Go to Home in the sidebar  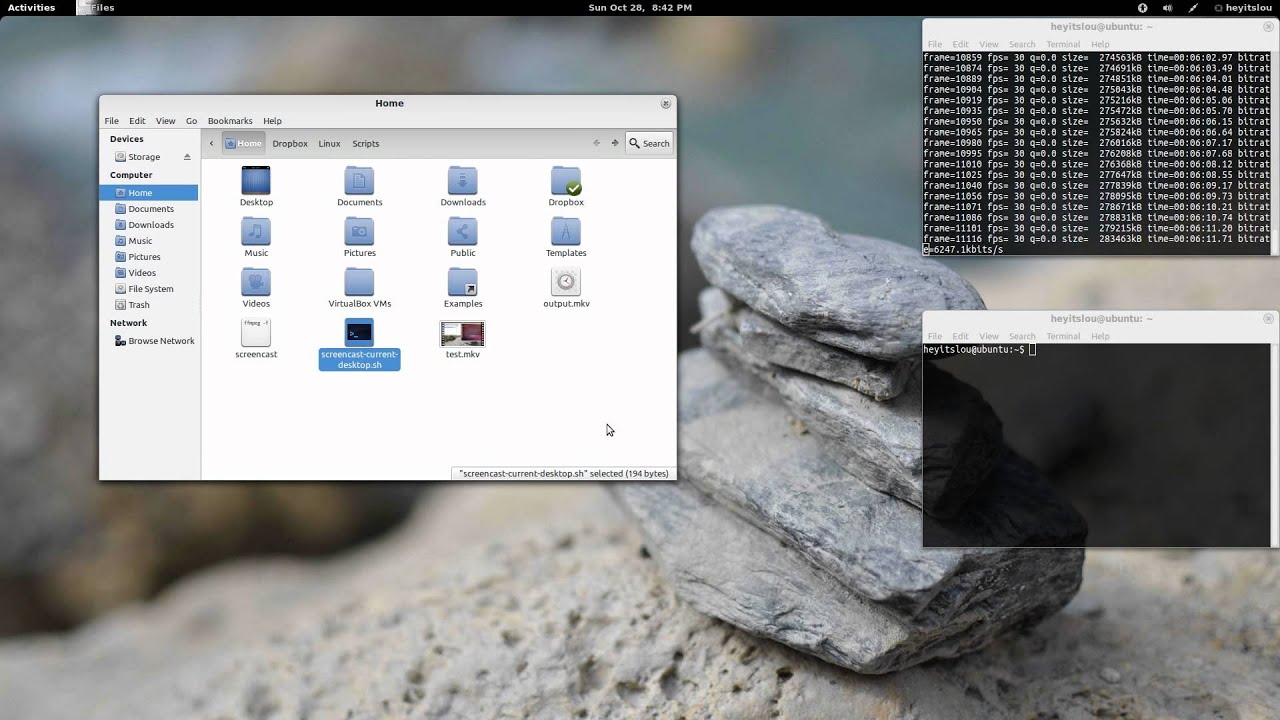(x=149, y=193)
